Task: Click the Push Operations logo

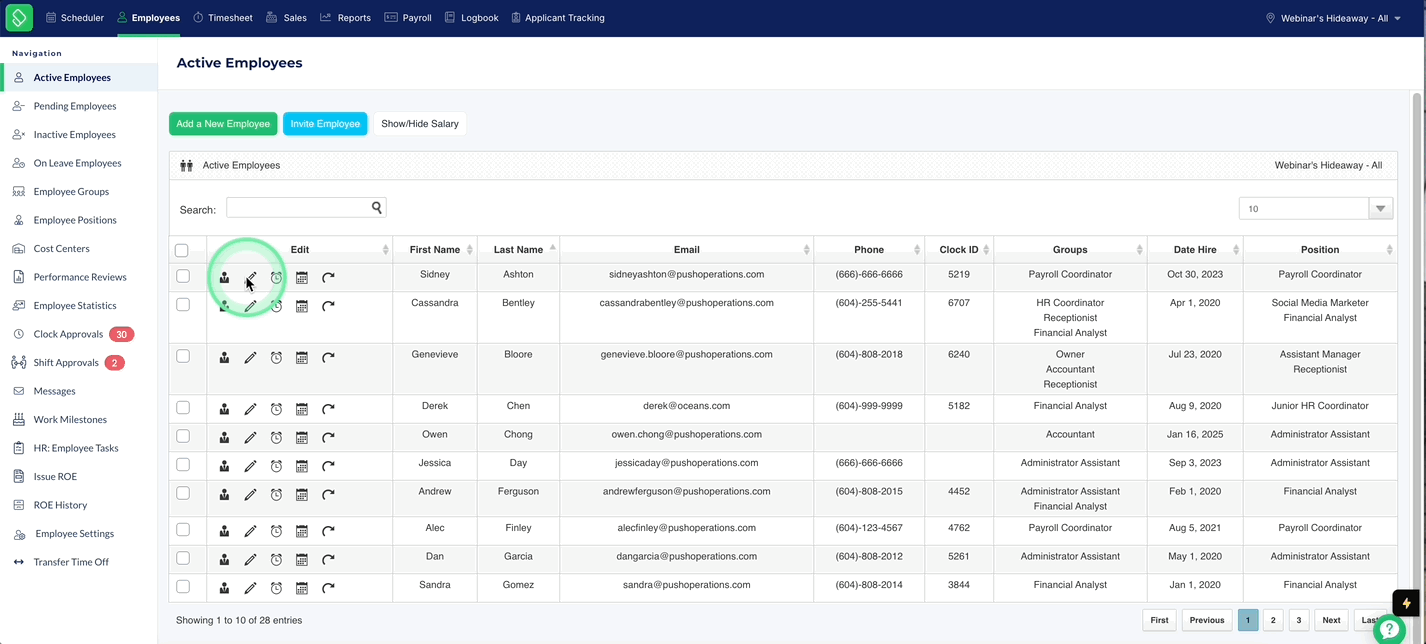Action: [19, 17]
